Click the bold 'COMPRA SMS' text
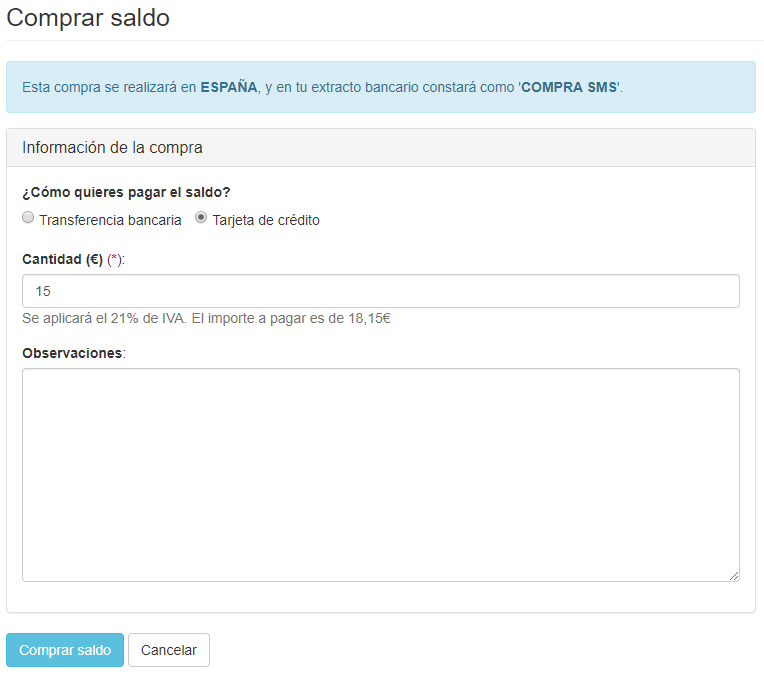The image size is (764, 674). point(569,87)
